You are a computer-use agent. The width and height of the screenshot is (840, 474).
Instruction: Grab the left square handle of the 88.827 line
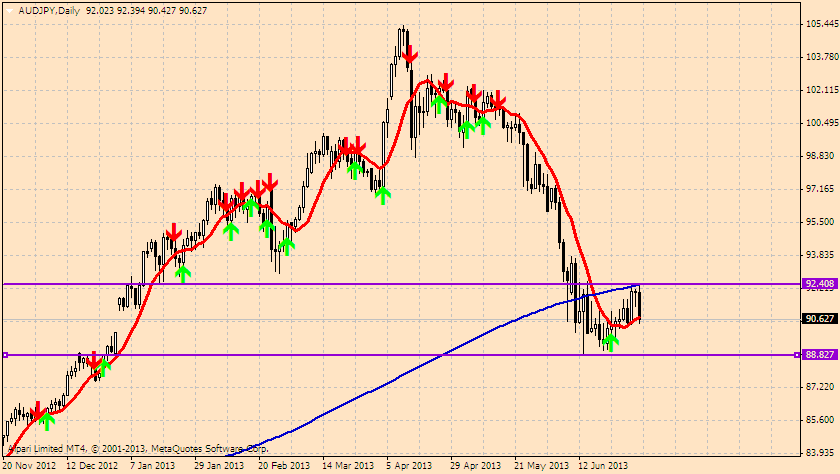tap(5, 355)
